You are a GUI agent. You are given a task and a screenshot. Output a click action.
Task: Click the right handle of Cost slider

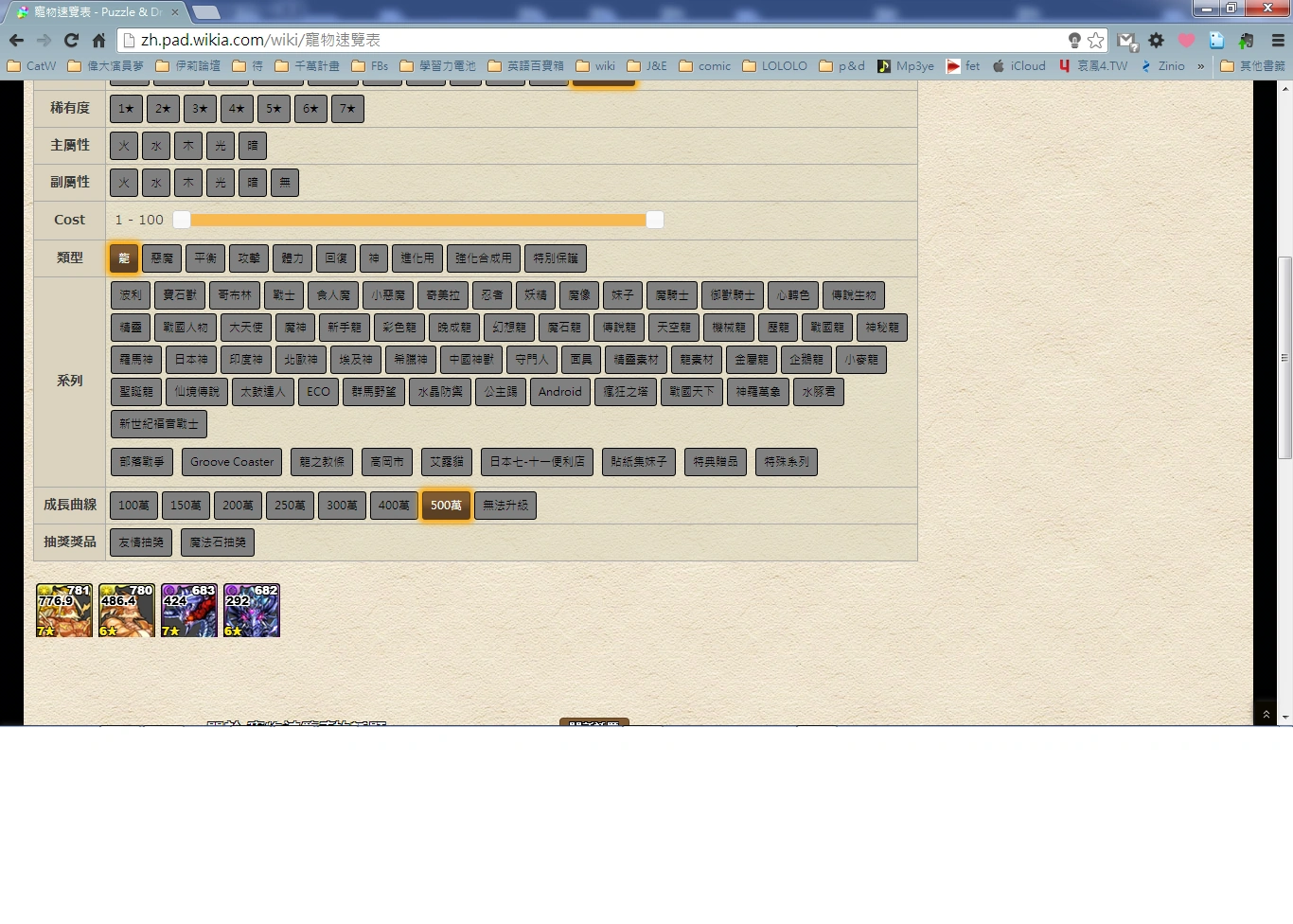[x=654, y=220]
